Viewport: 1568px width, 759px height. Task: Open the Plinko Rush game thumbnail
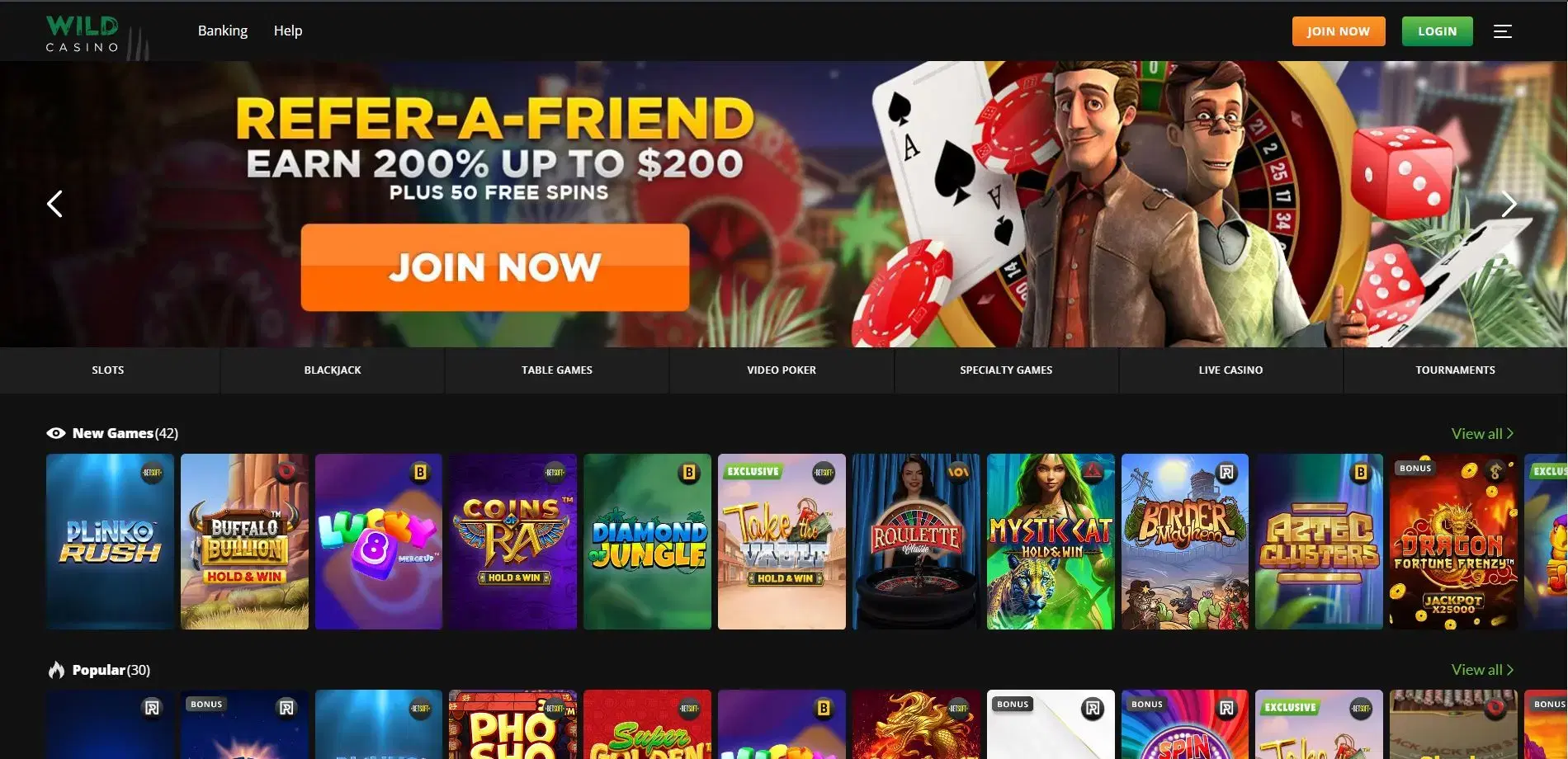(110, 541)
